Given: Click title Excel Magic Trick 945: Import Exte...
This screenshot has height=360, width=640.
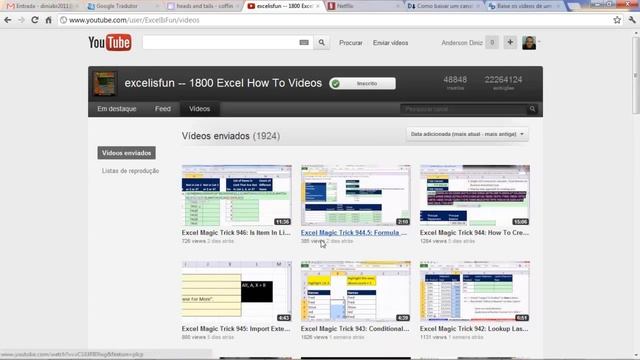Looking at the screenshot, I should [236, 329].
